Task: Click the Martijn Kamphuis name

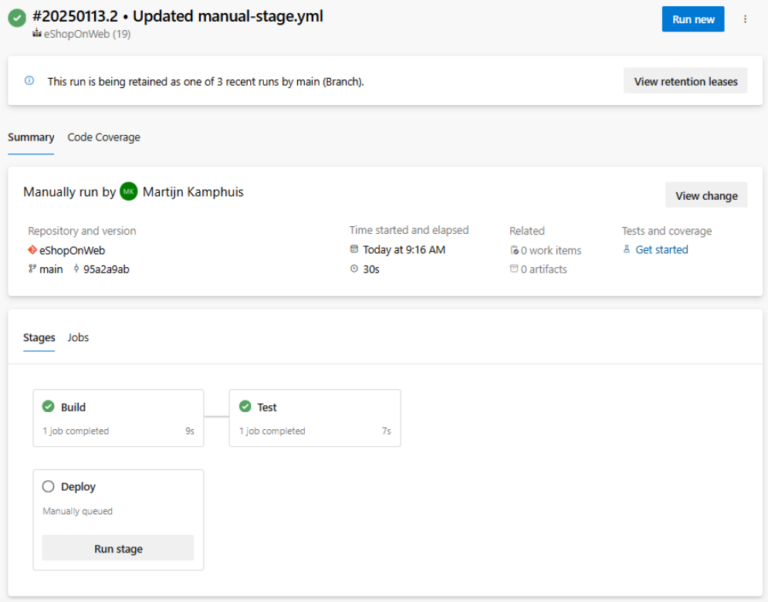Action: click(x=193, y=192)
